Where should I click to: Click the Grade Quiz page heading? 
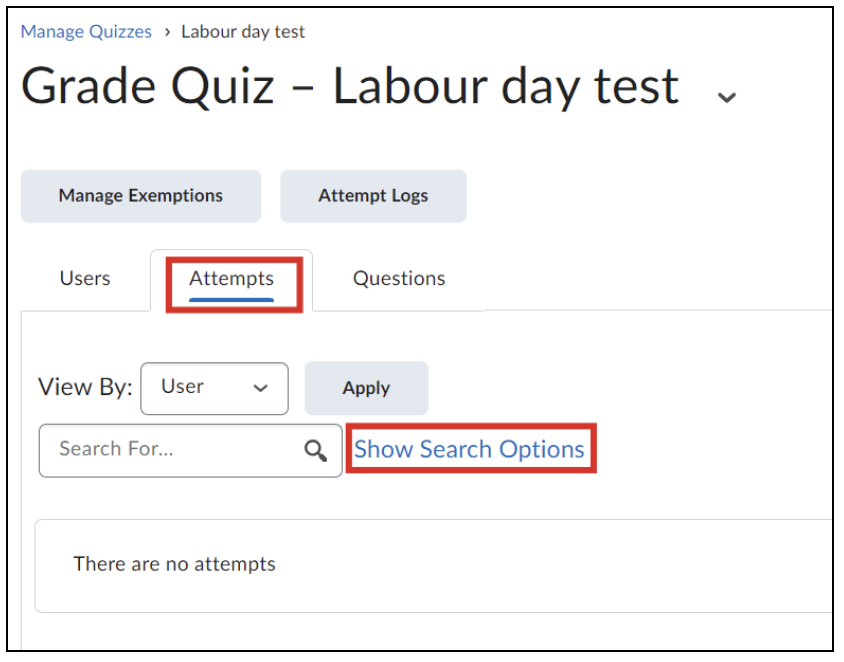tap(350, 87)
